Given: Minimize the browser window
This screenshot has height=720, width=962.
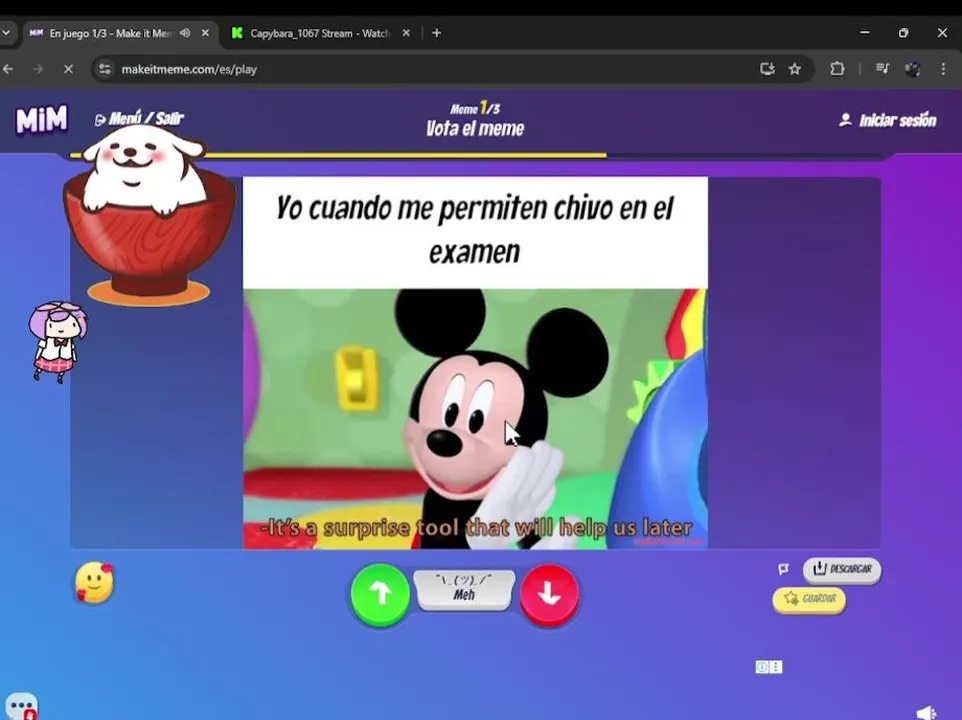Looking at the screenshot, I should point(864,33).
